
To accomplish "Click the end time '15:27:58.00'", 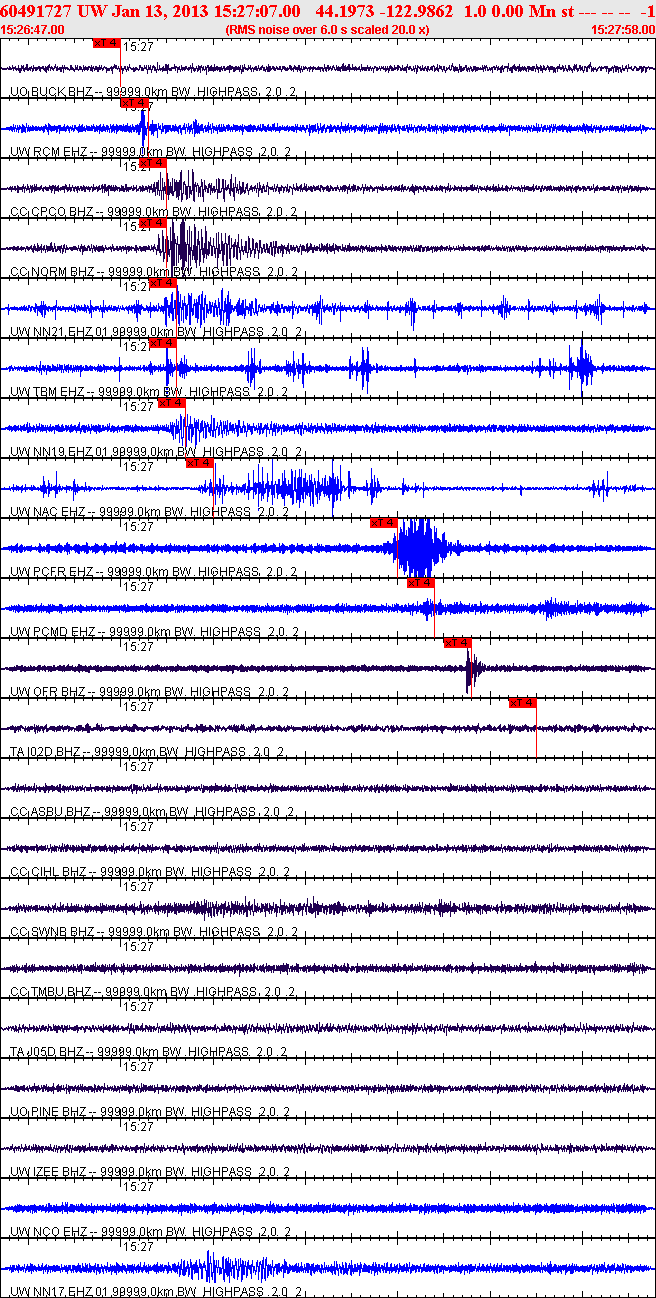I will [623, 30].
